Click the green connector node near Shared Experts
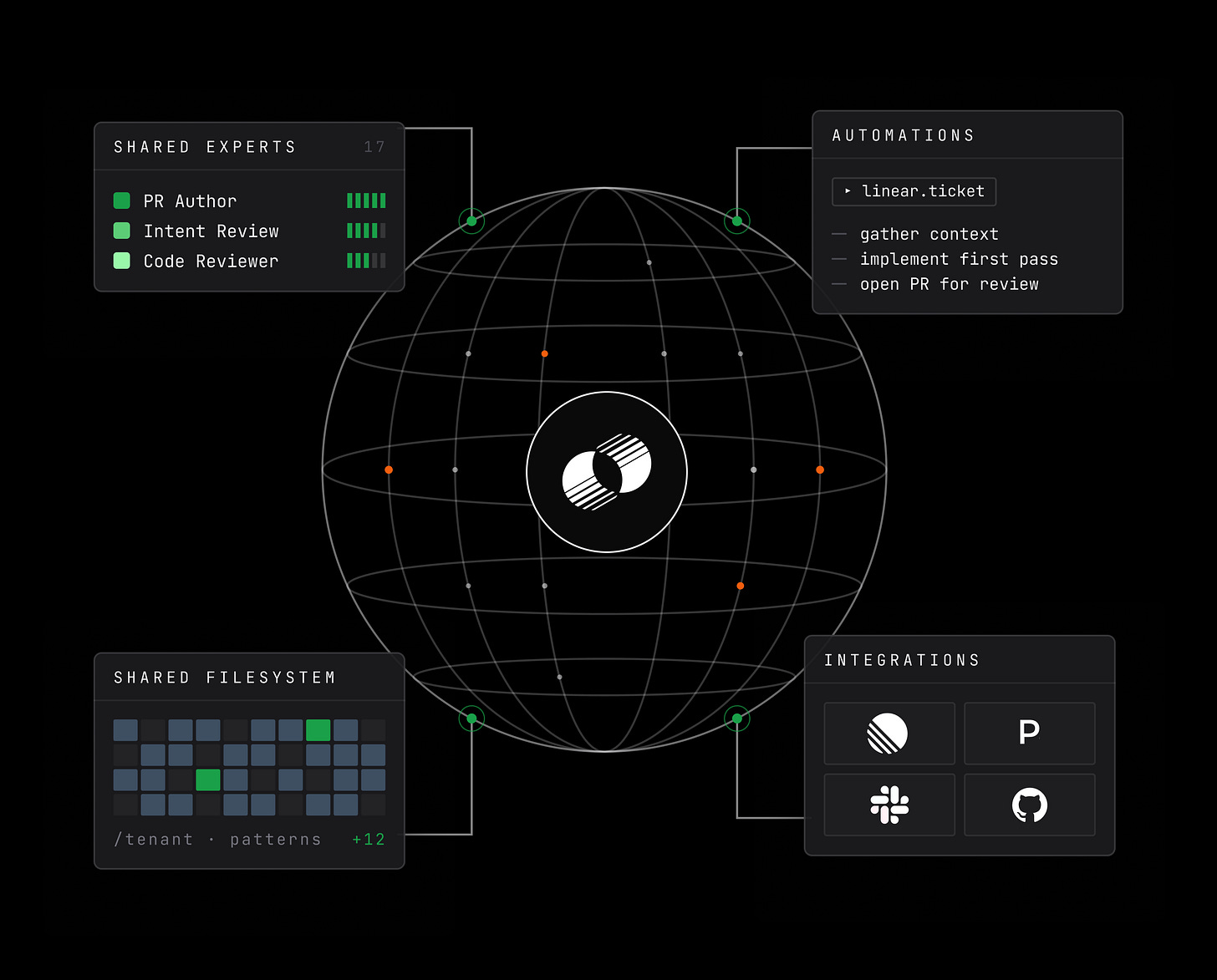Screen dimensions: 1217x980 point(471,221)
